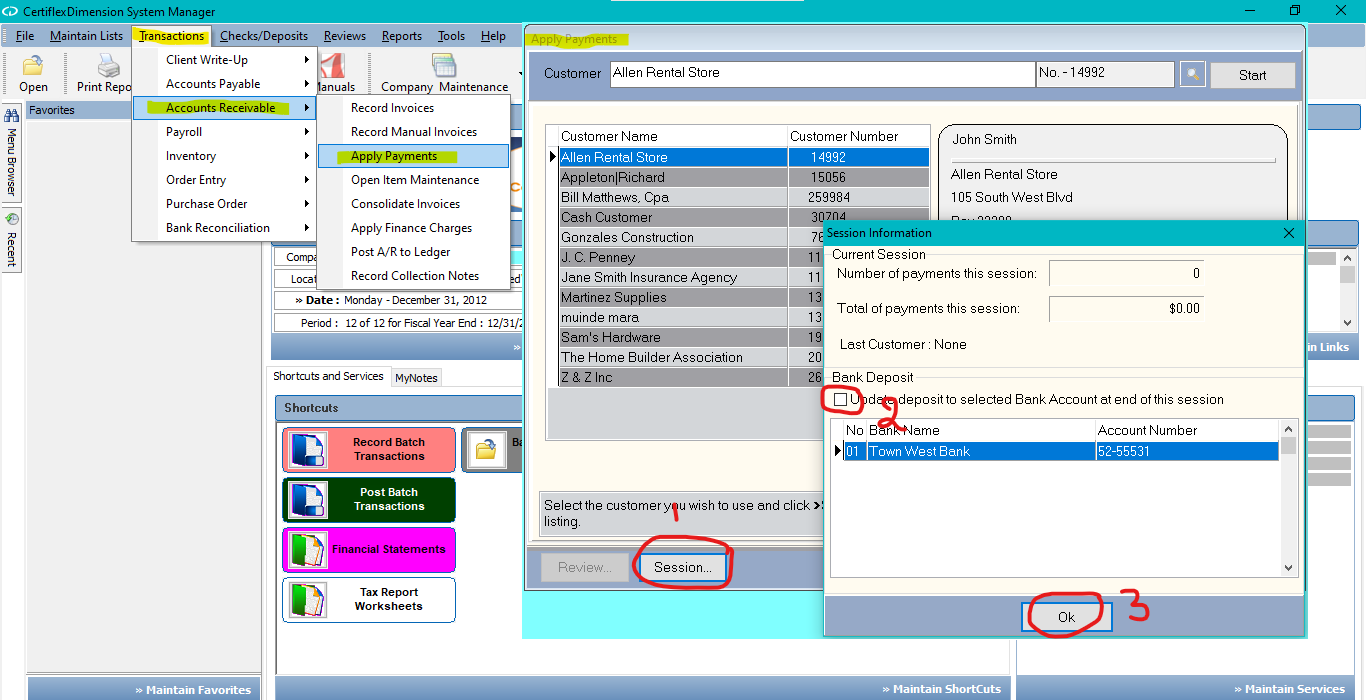The width and height of the screenshot is (1366, 700).
Task: Select Apply Payments from the submenu
Action: coord(413,156)
